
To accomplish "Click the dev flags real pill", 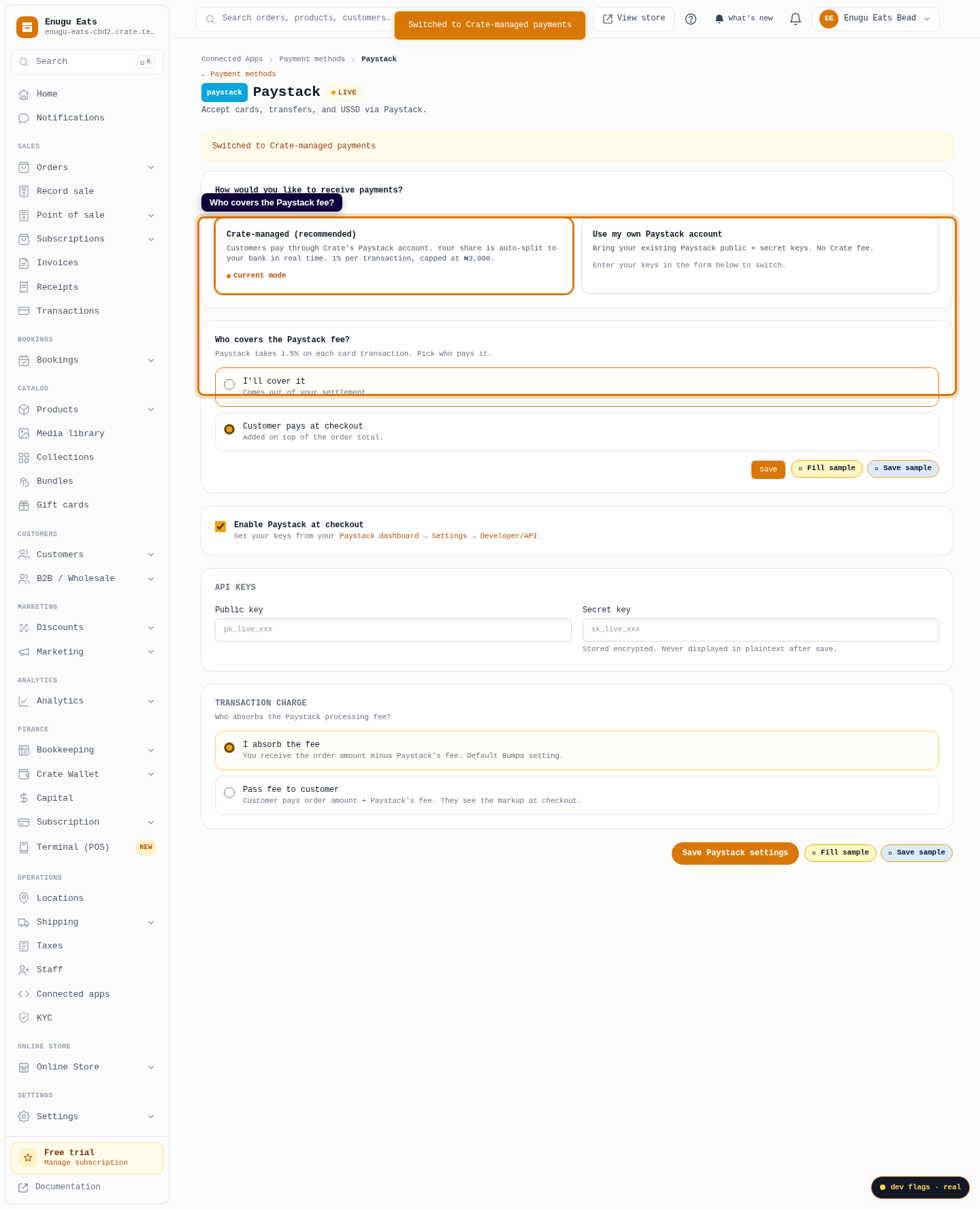I will tap(920, 1187).
